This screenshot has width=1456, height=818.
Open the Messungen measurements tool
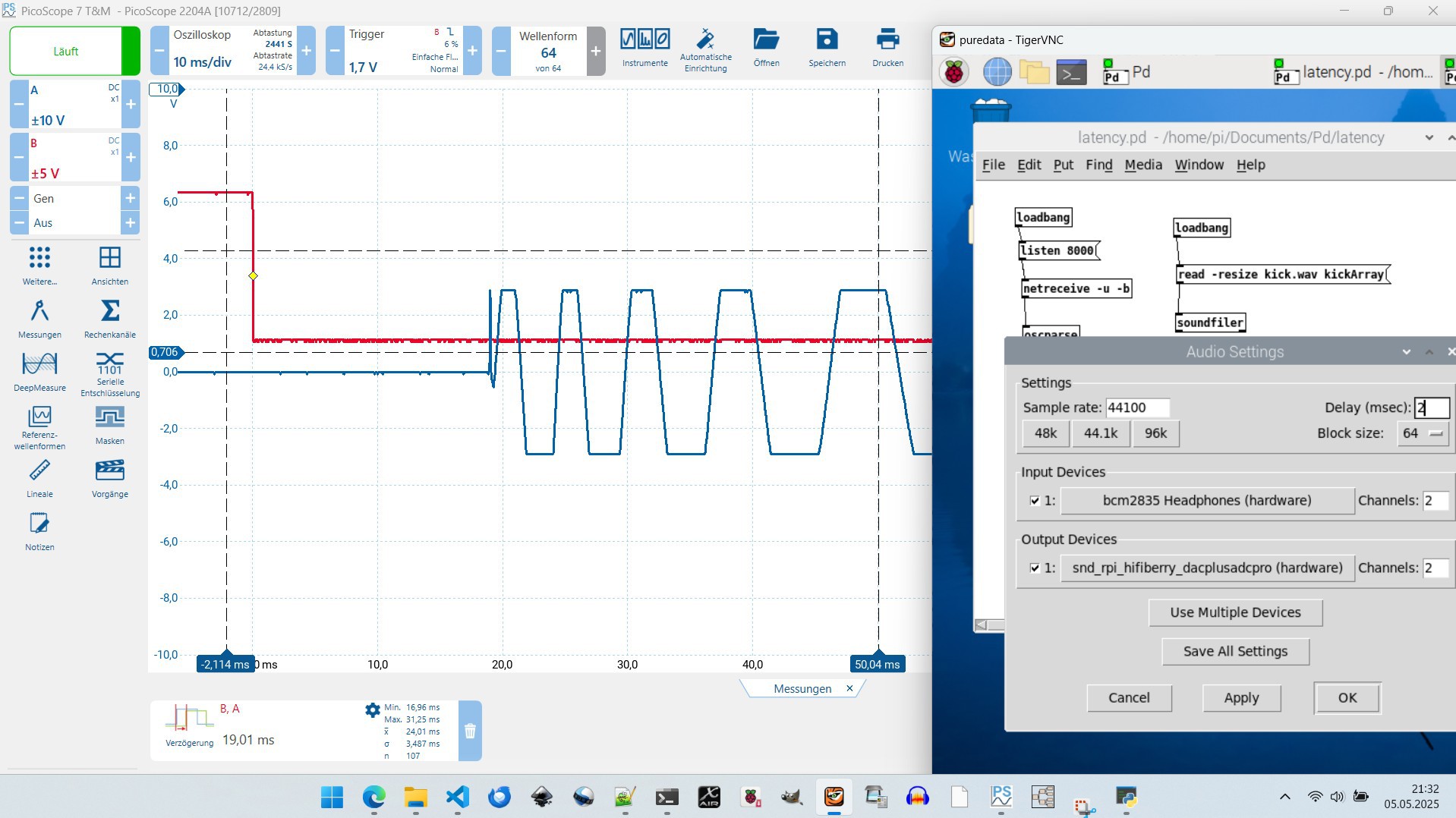[x=39, y=318]
